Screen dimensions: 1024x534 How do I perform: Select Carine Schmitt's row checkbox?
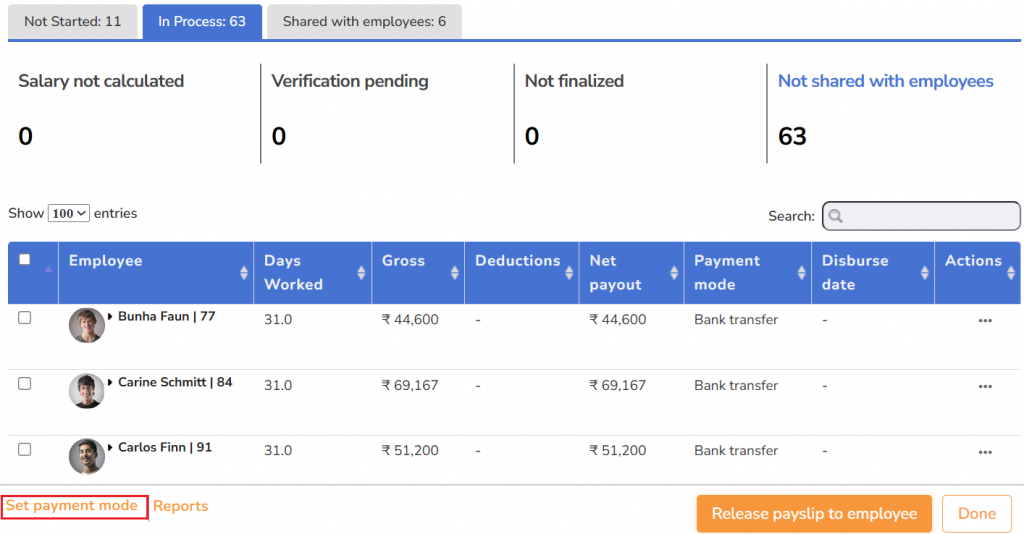pos(25,384)
